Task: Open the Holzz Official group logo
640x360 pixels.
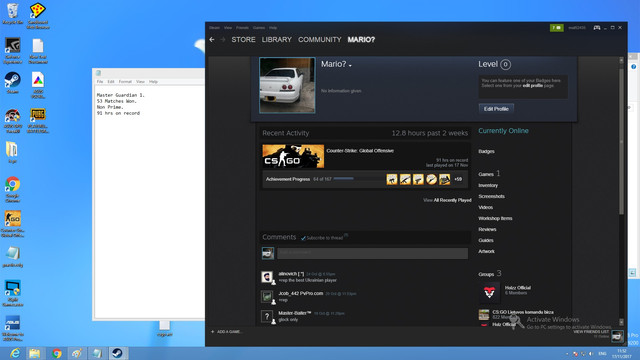Action: tap(489, 292)
